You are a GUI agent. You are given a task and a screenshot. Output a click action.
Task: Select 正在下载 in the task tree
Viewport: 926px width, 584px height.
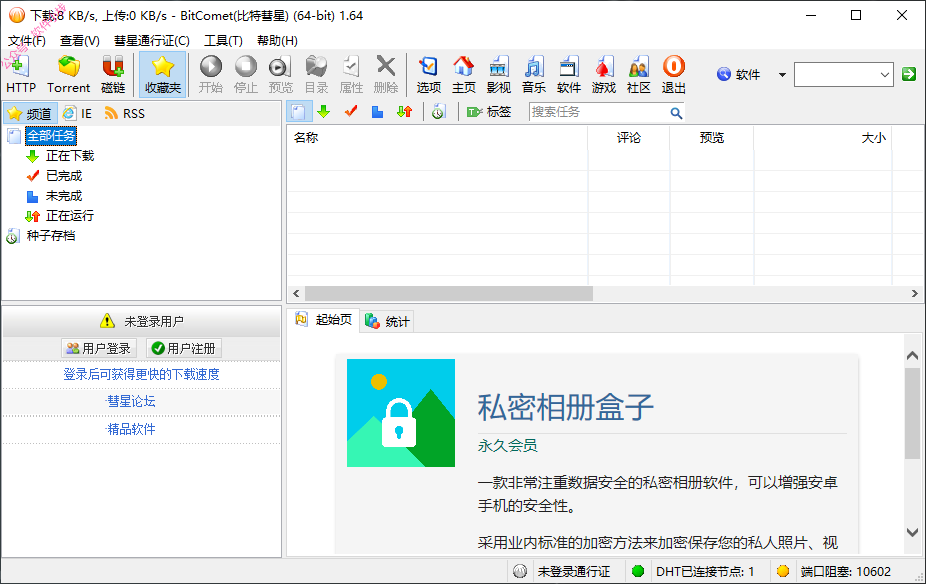click(70, 156)
